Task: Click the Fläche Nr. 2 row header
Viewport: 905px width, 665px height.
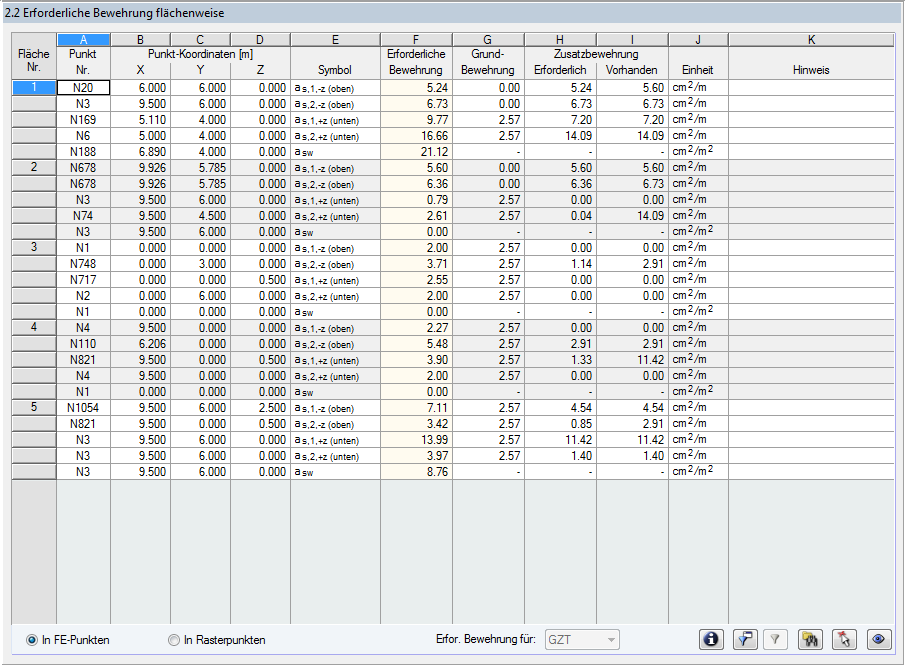Action: pyautogui.click(x=34, y=167)
